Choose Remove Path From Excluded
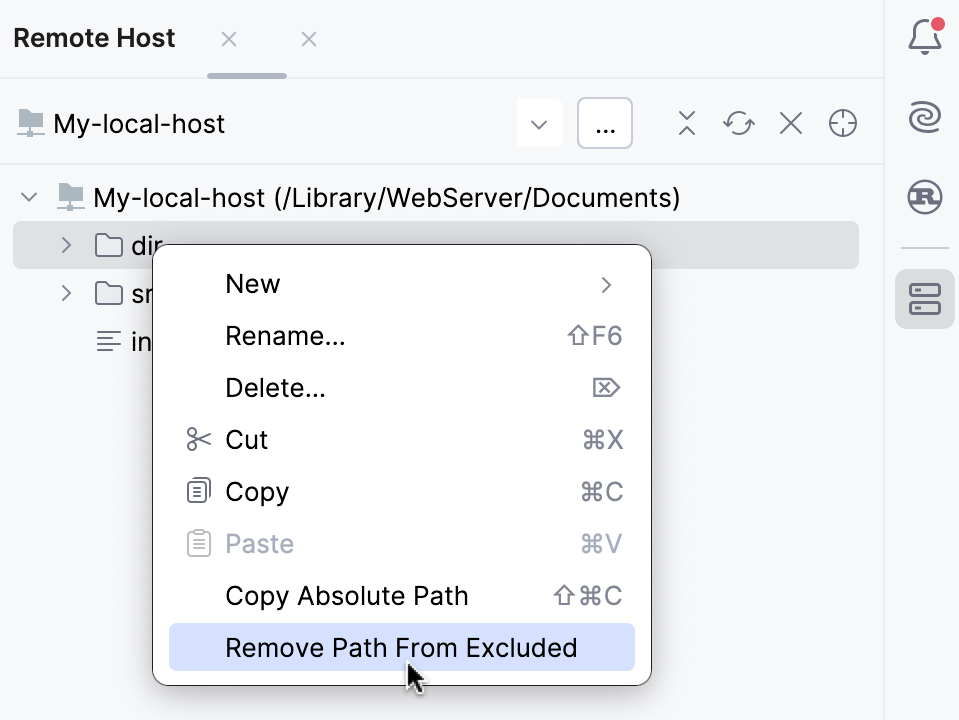This screenshot has height=720, width=959. pyautogui.click(x=400, y=648)
